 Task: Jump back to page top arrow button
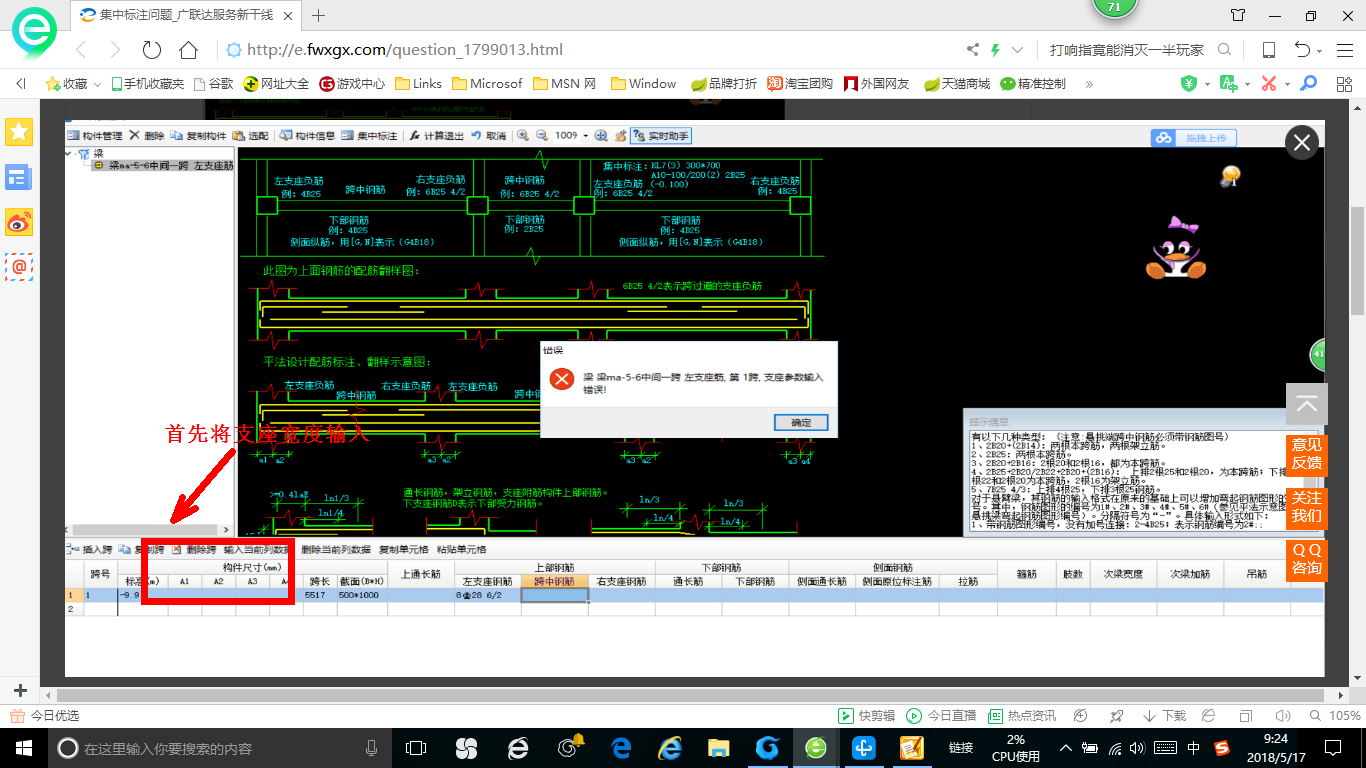pos(1306,404)
